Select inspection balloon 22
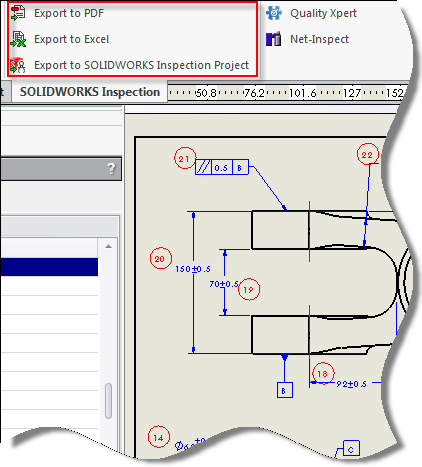Image resolution: width=422 pixels, height=467 pixels. pos(368,154)
